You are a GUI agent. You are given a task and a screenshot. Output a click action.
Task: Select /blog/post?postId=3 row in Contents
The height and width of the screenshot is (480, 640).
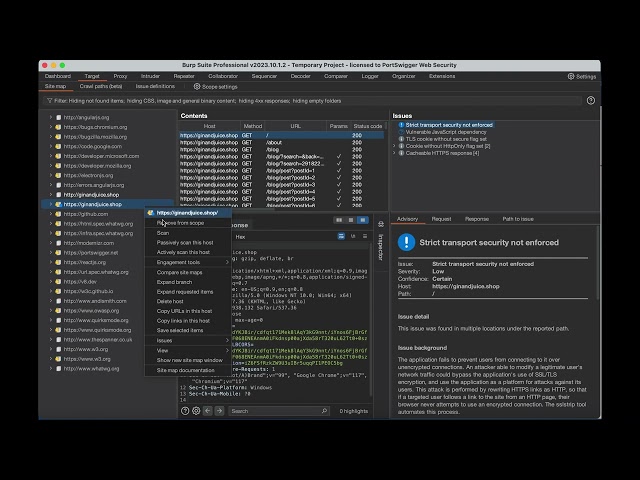tap(282, 184)
